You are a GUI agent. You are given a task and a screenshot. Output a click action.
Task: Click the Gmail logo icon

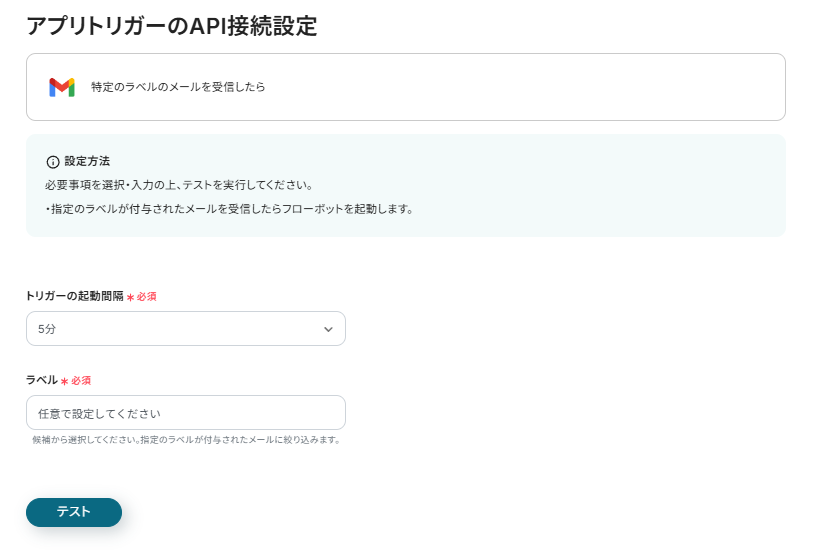point(62,87)
